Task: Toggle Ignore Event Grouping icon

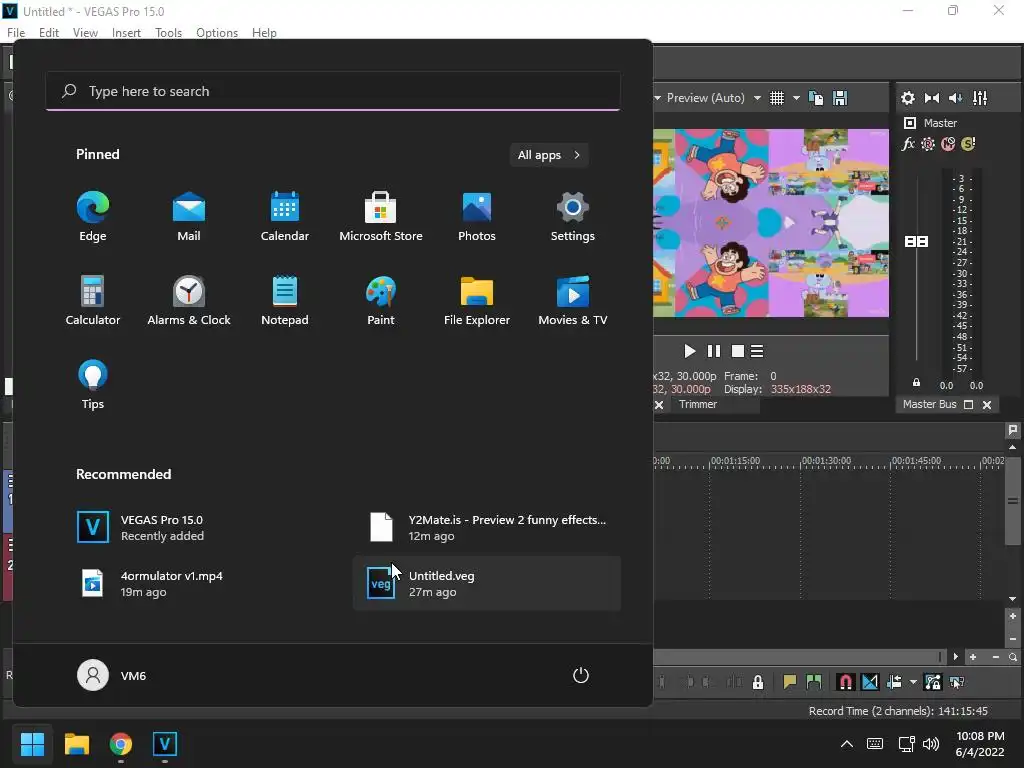Action: click(x=957, y=682)
